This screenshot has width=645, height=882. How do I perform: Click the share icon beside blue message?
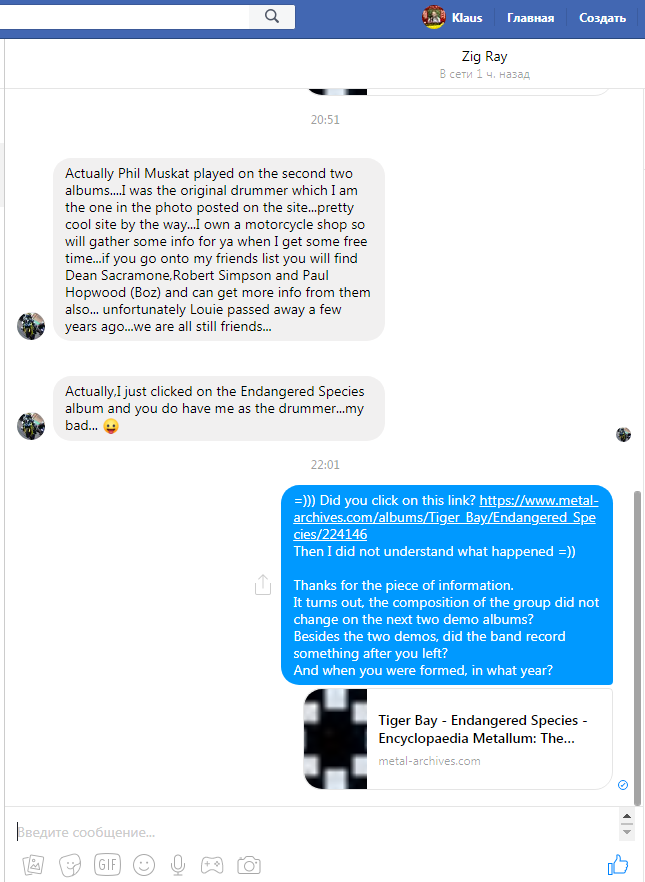(x=263, y=584)
